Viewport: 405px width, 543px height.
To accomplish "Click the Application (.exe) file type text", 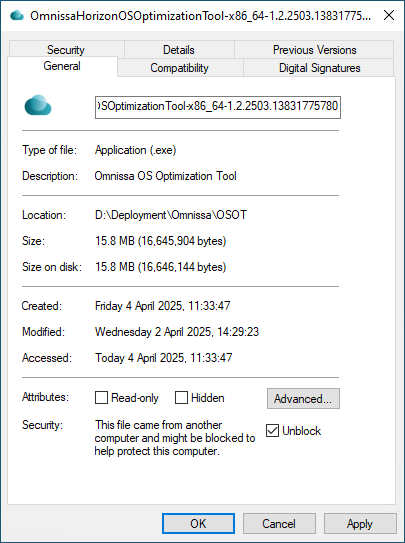I will pyautogui.click(x=136, y=150).
